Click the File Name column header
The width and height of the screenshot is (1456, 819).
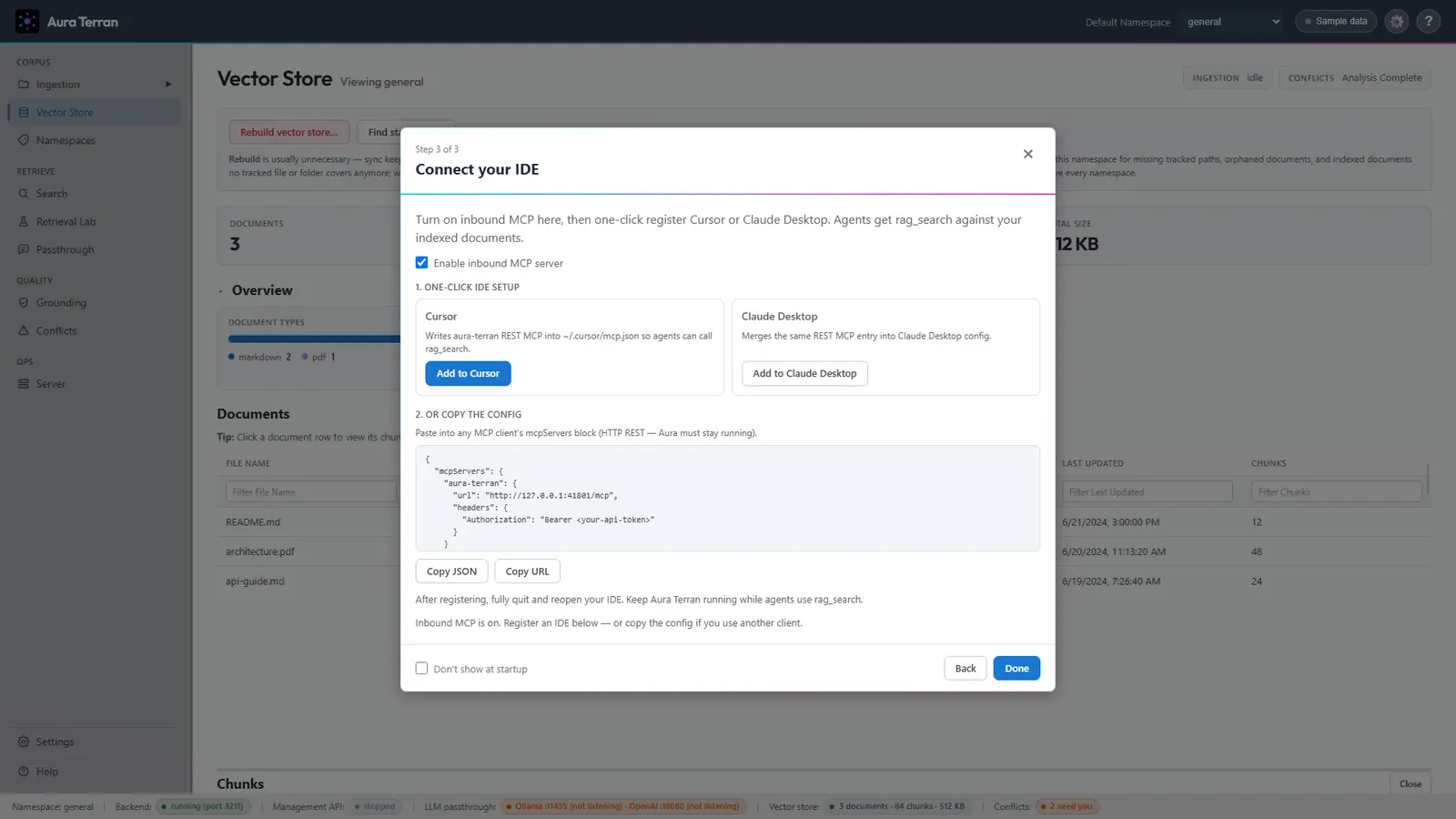coord(248,463)
